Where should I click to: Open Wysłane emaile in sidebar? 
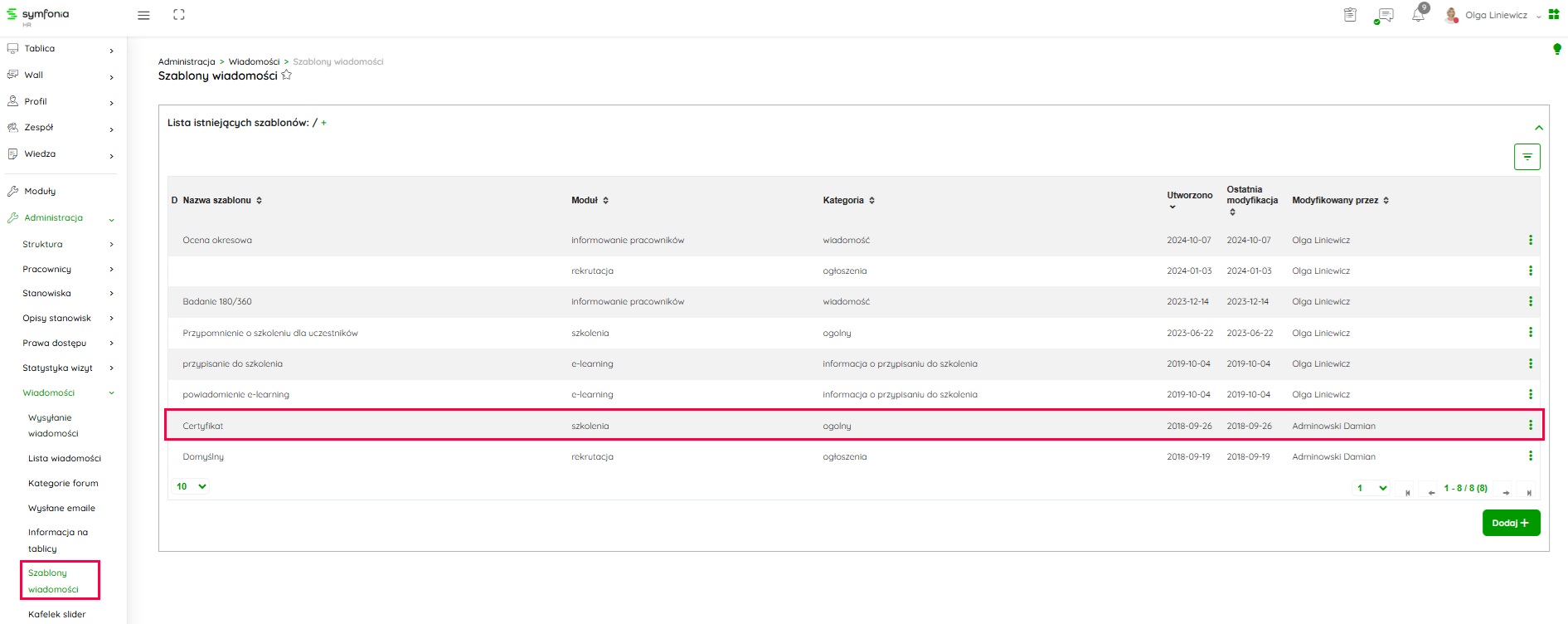(61, 508)
